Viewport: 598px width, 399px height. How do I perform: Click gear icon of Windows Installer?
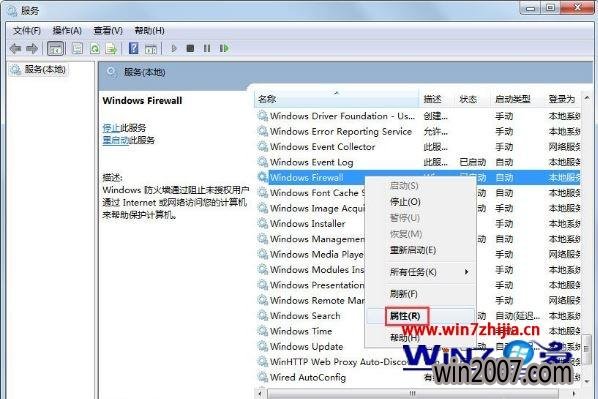click(x=262, y=223)
